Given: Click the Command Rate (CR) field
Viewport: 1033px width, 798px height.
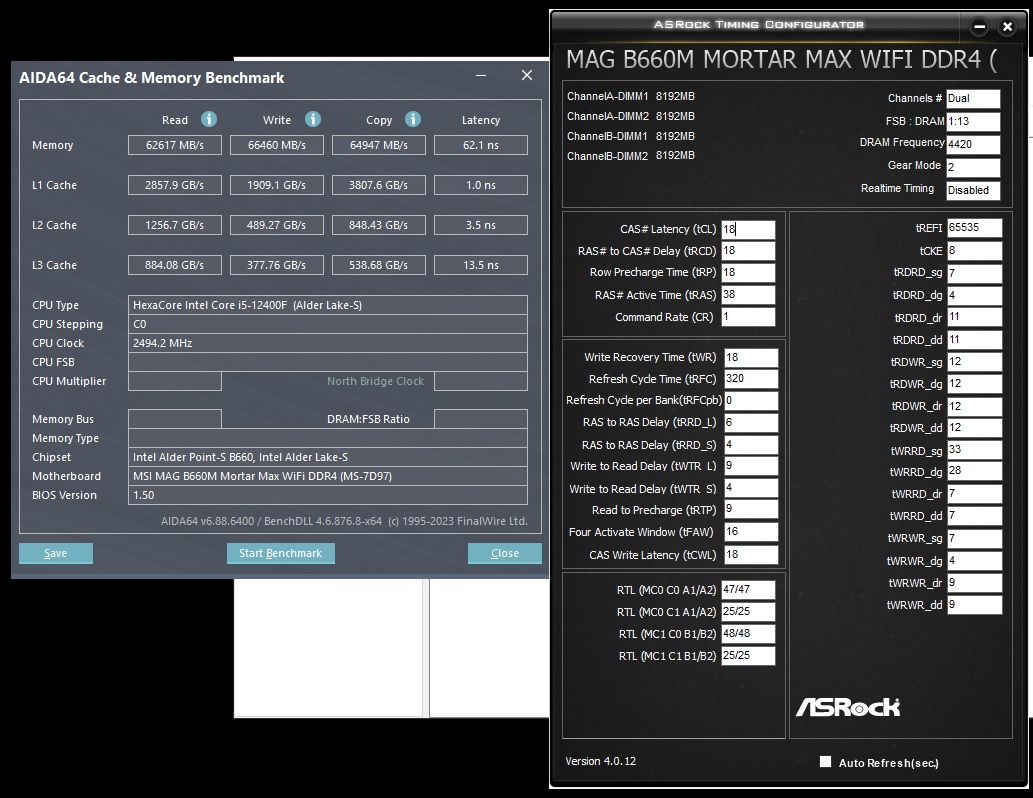Looking at the screenshot, I should pyautogui.click(x=748, y=317).
